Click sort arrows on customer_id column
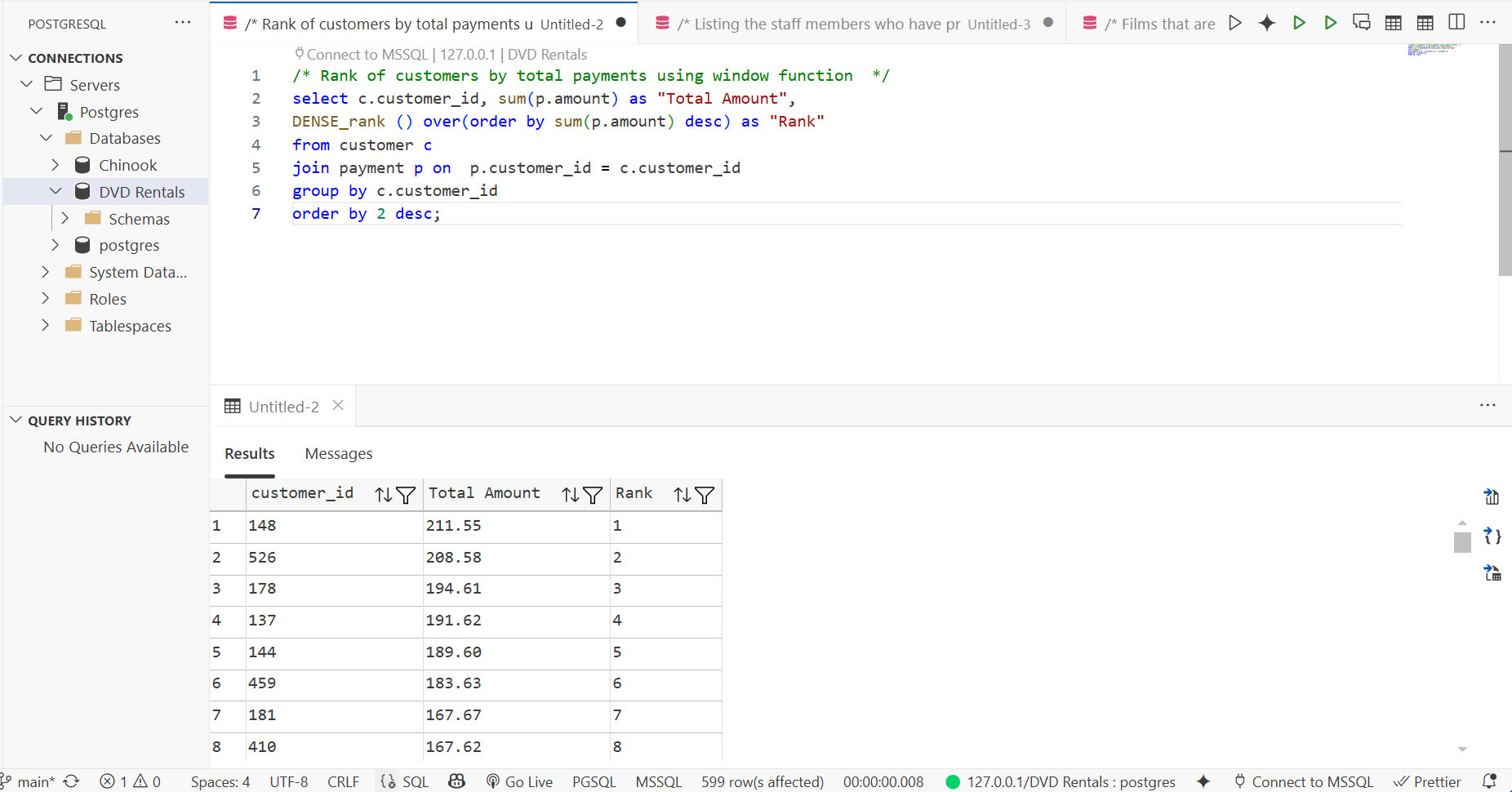1512x792 pixels. tap(383, 495)
